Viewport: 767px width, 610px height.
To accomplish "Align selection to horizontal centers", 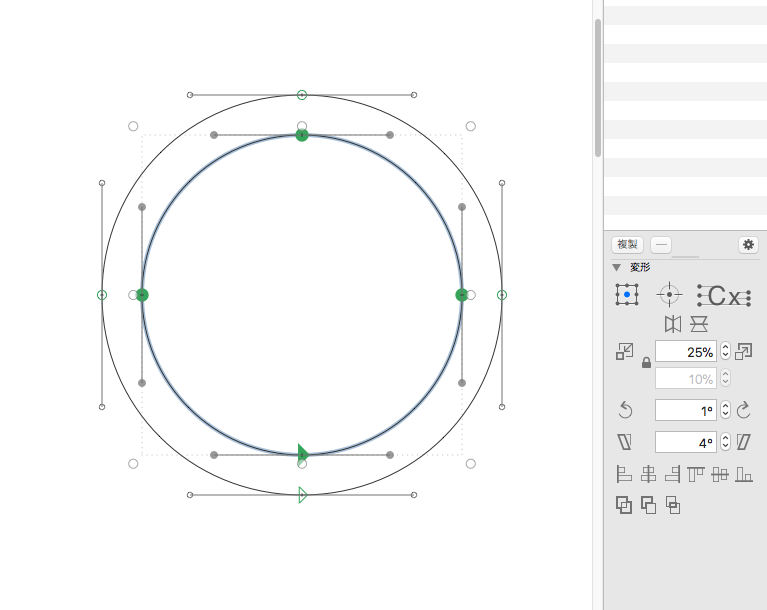I will (x=649, y=474).
